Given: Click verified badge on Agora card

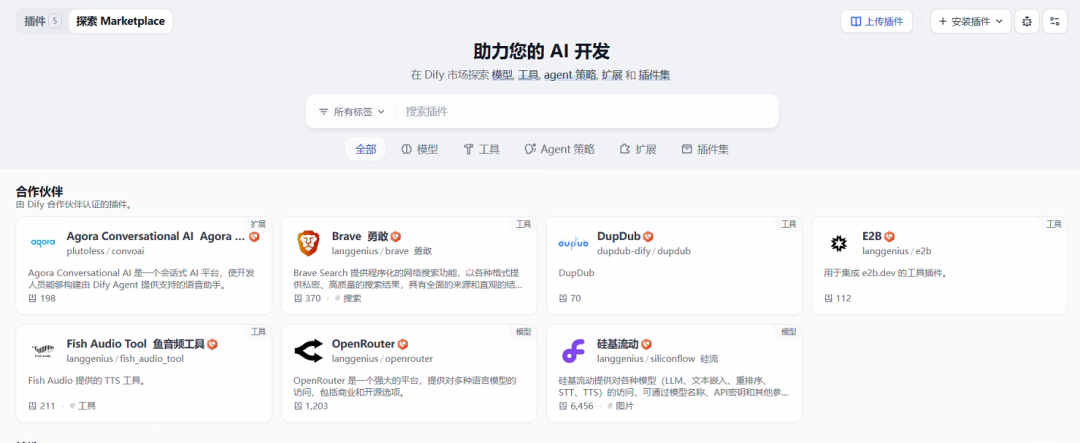Looking at the screenshot, I should tap(254, 236).
